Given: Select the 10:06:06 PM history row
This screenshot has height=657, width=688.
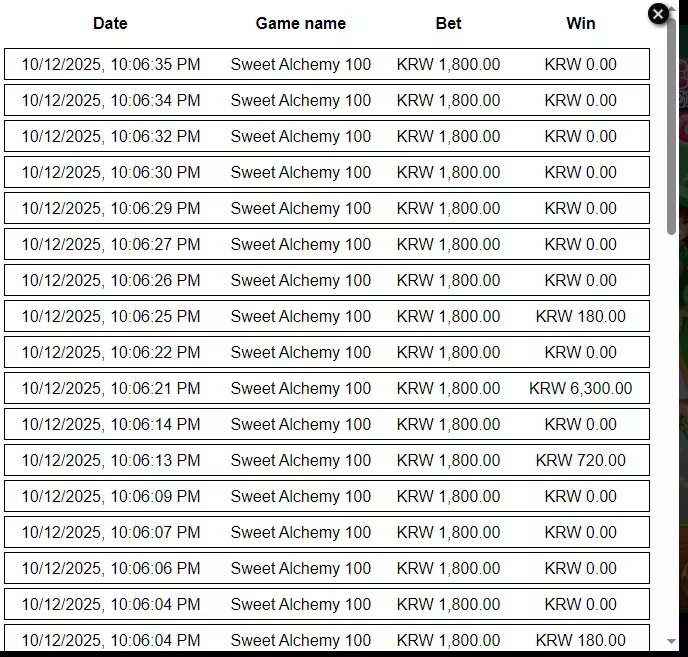Looking at the screenshot, I should click(327, 568).
